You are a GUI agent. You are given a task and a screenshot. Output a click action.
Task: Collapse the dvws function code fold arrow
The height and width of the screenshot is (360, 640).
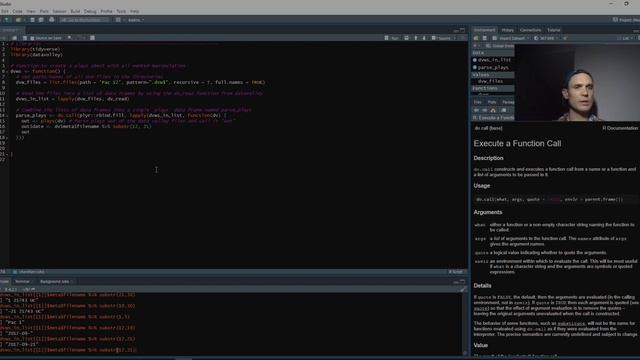[x=7, y=71]
